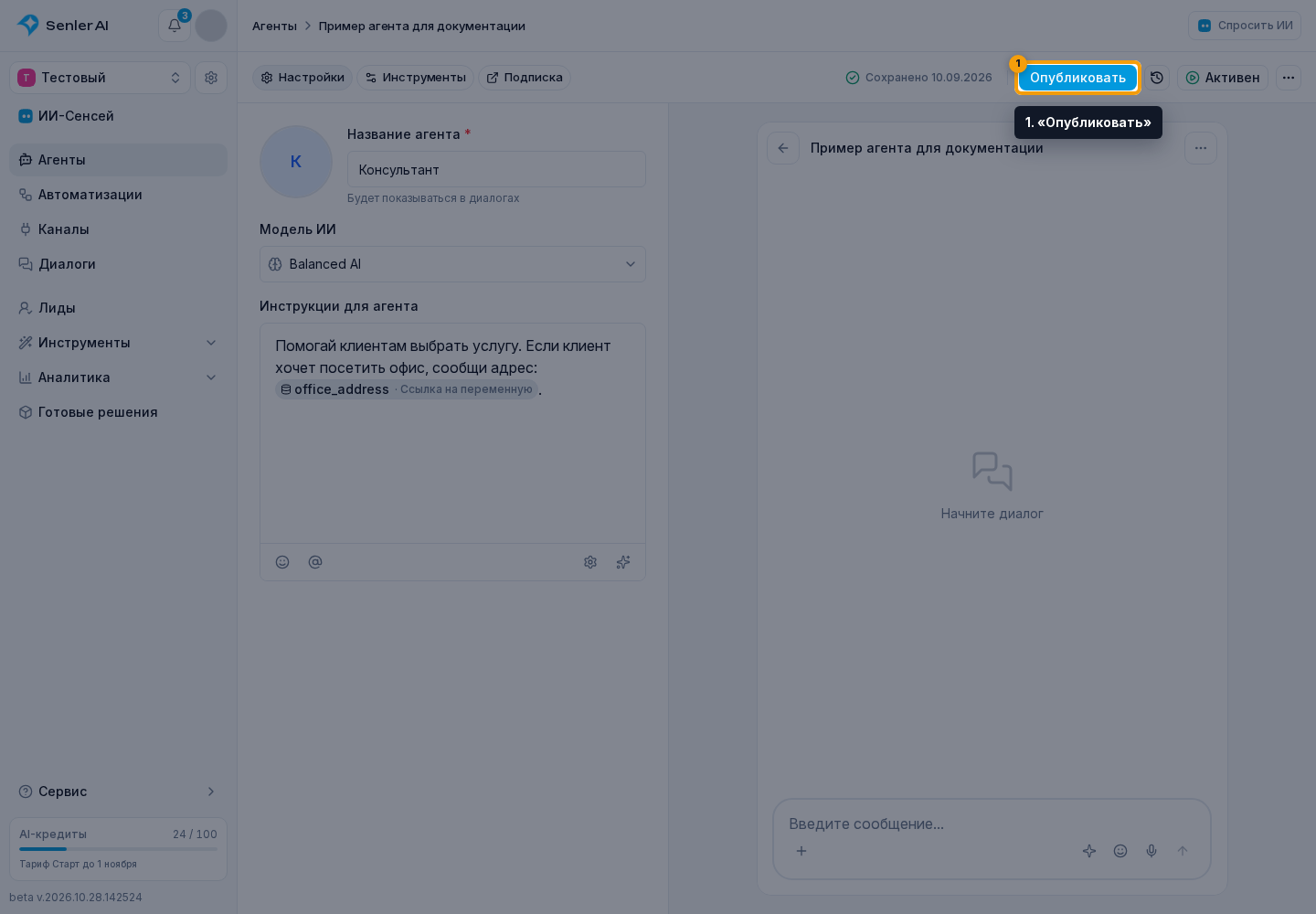Image resolution: width=1316 pixels, height=914 pixels.
Task: Open Автоматизации in the sidebar
Action: [x=119, y=195]
